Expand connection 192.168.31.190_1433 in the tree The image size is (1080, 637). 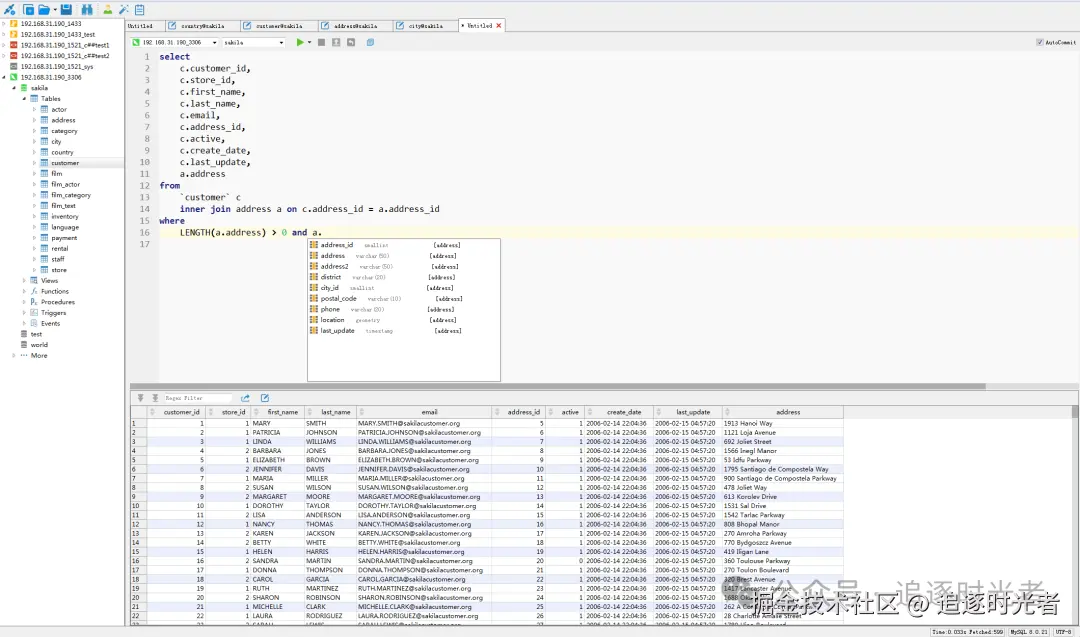point(4,23)
